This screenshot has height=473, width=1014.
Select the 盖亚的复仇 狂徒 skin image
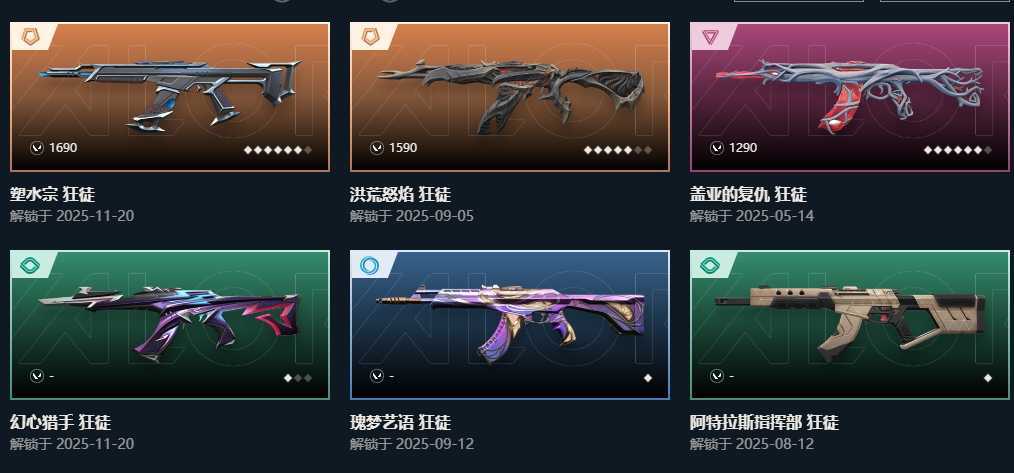[850, 97]
